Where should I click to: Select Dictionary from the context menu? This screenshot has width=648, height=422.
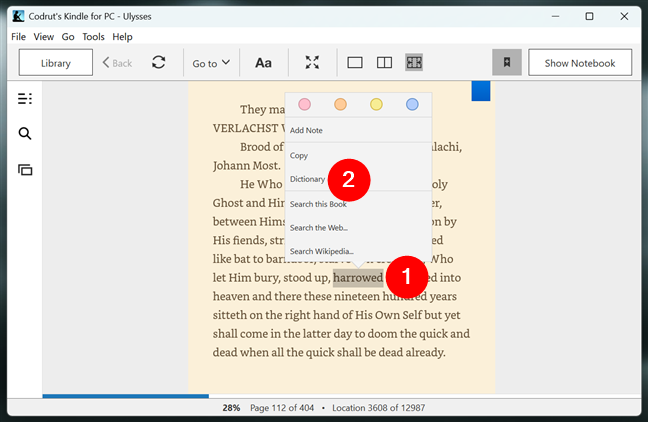pos(308,179)
